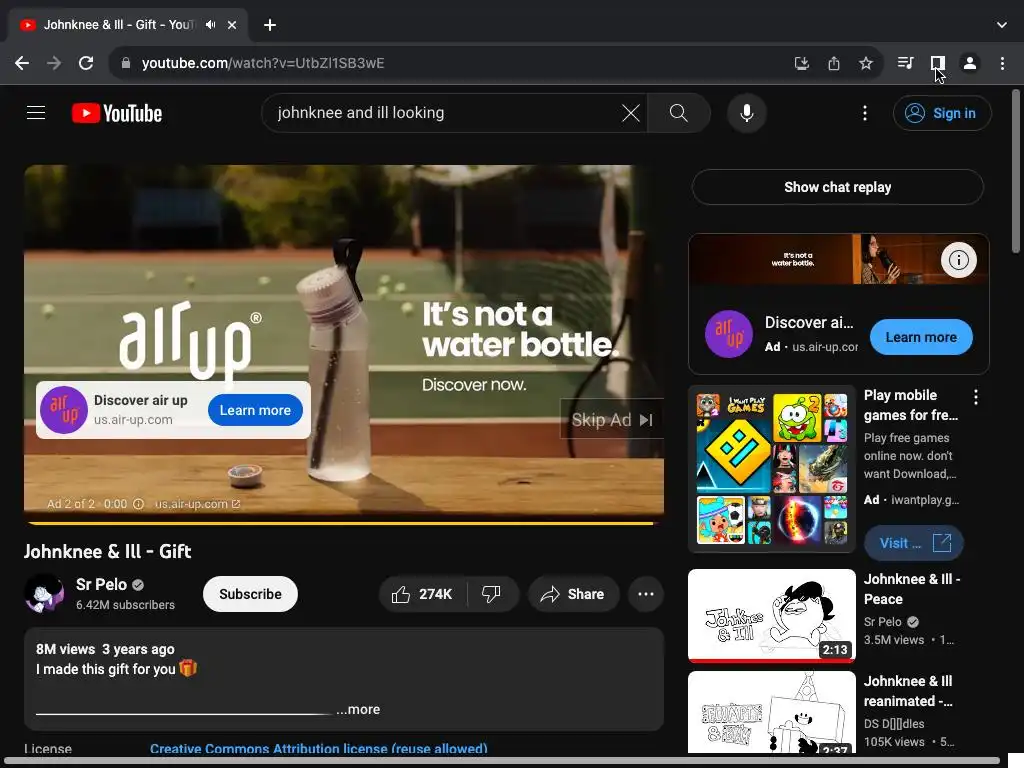Open YouTube hamburger guide menu
The width and height of the screenshot is (1024, 768).
(x=36, y=113)
